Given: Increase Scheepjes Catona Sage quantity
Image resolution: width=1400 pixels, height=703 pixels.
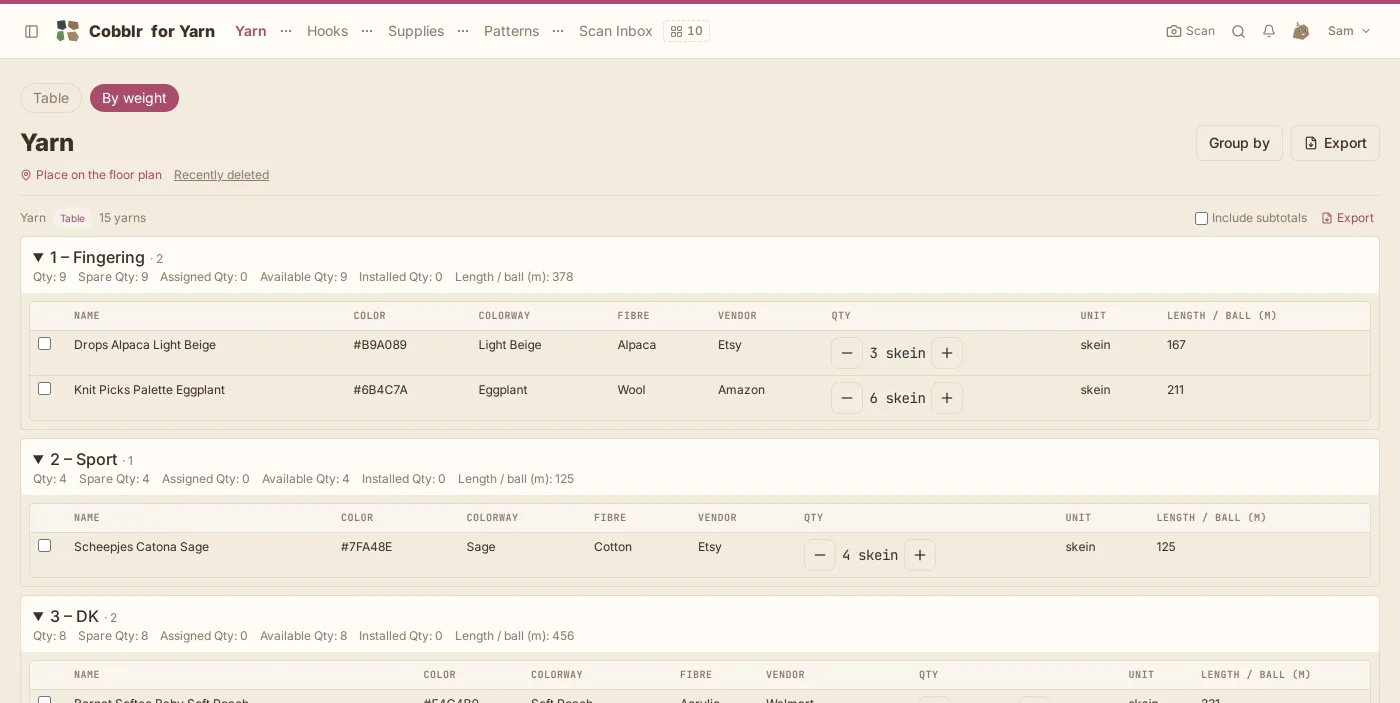Looking at the screenshot, I should tap(920, 555).
